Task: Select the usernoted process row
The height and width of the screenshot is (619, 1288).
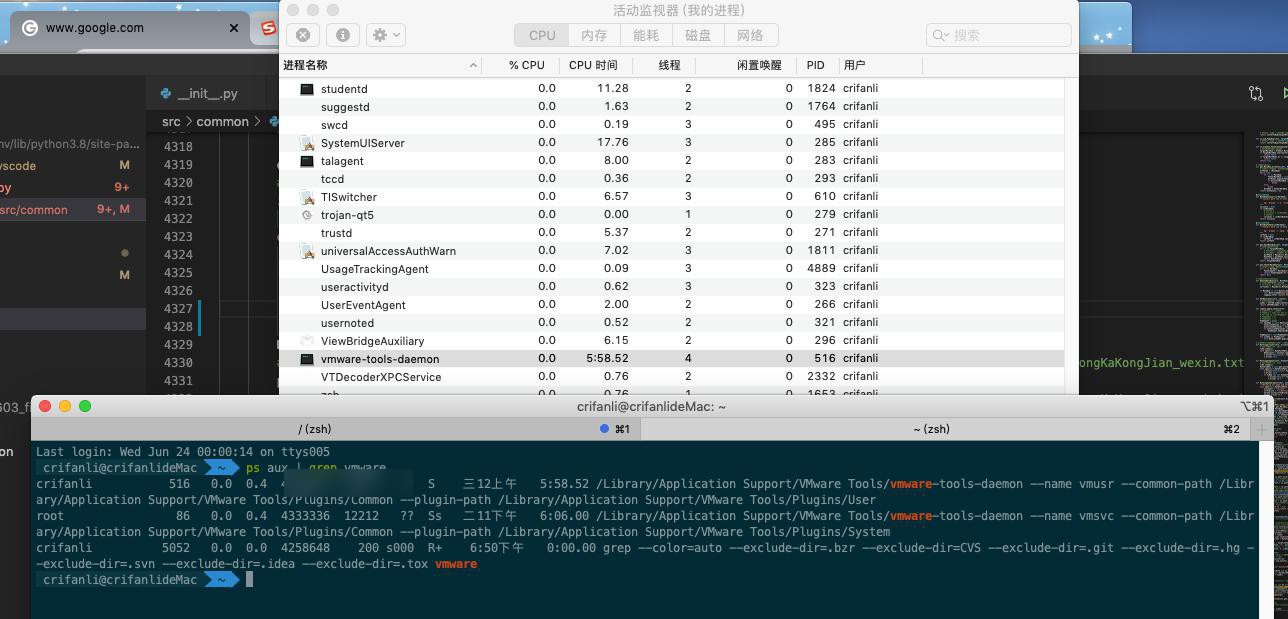Action: click(672, 323)
